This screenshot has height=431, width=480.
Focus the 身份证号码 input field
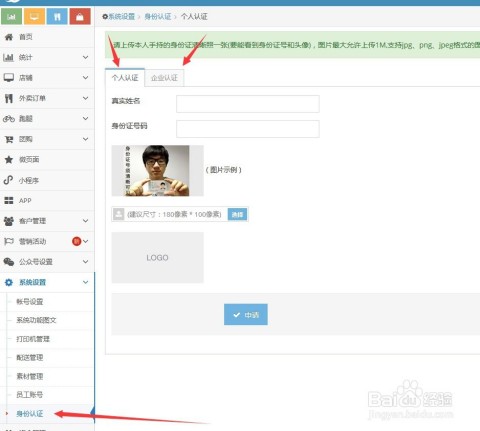248,129
